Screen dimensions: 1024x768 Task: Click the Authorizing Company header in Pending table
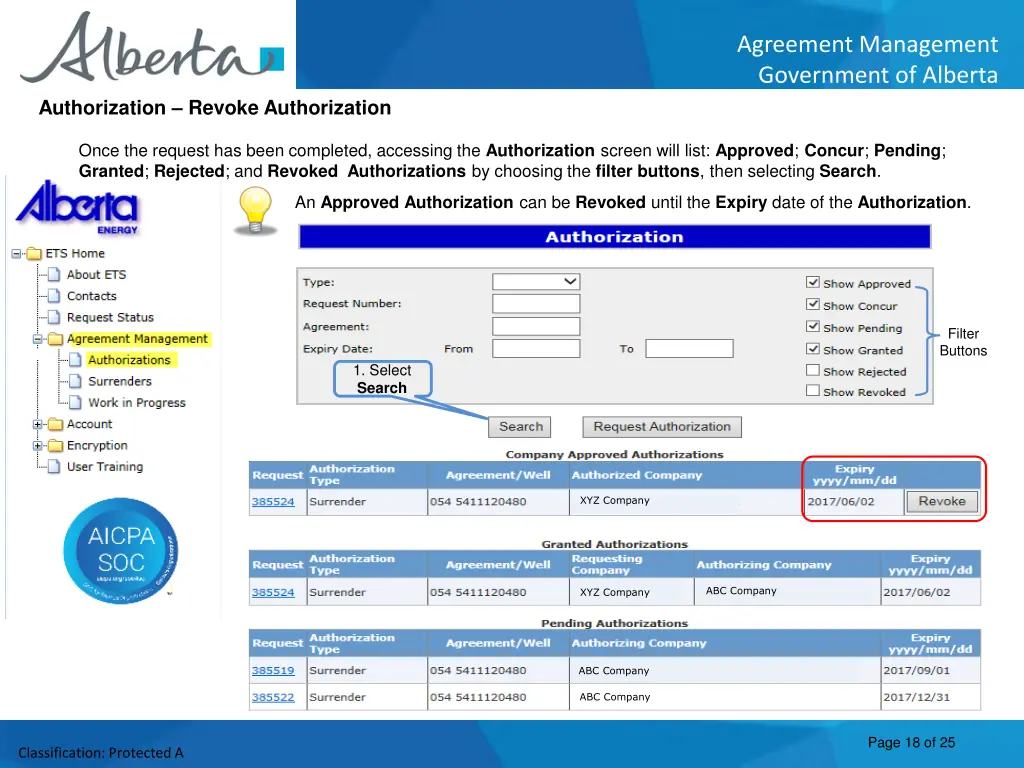point(639,643)
